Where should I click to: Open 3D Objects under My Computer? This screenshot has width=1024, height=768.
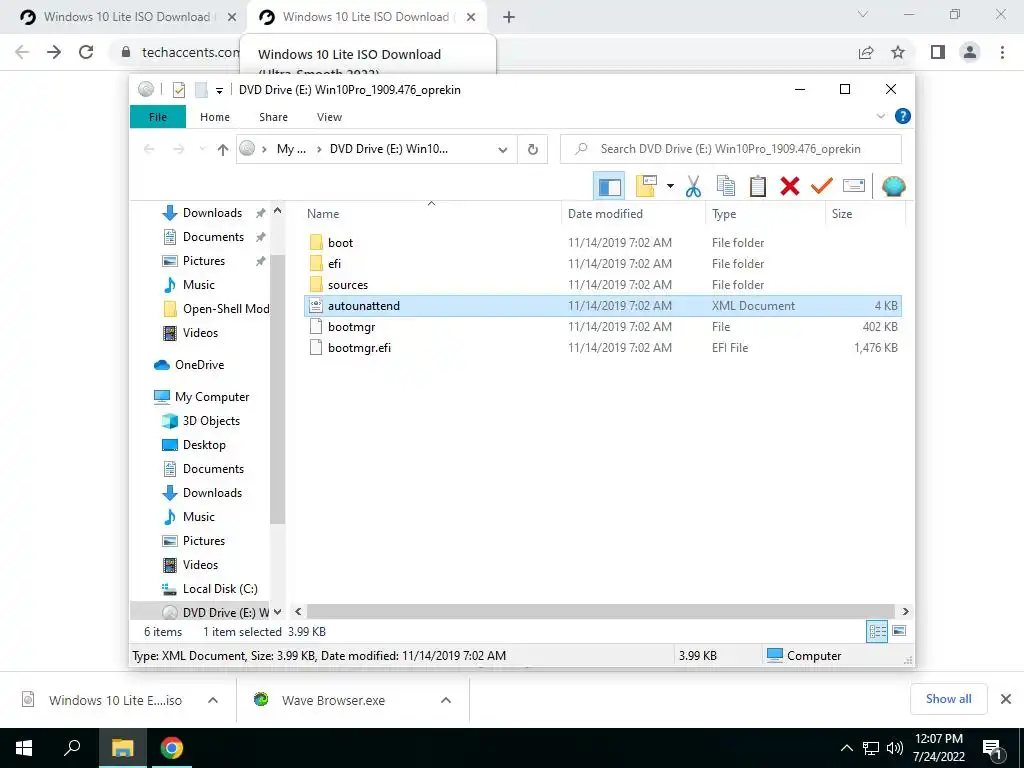(211, 421)
